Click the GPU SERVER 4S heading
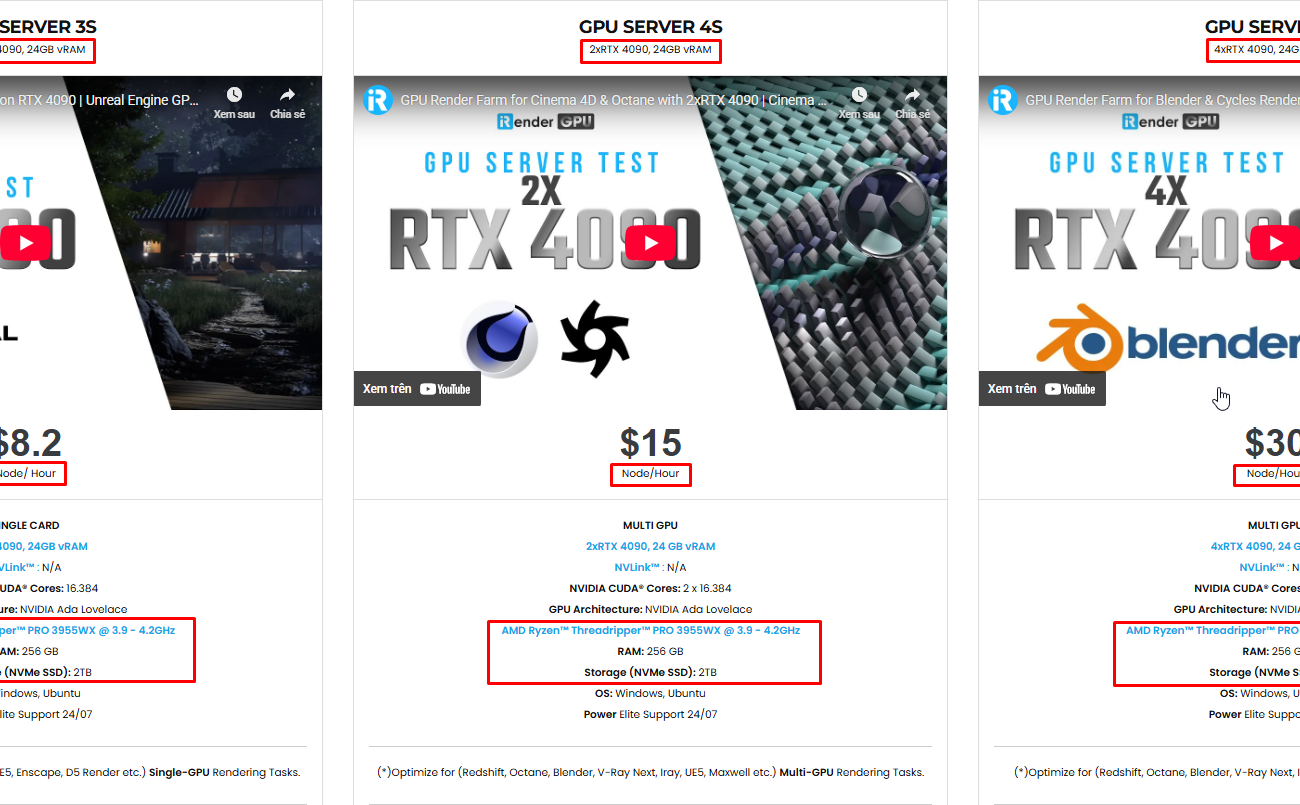Image resolution: width=1300 pixels, height=805 pixels. coord(650,27)
